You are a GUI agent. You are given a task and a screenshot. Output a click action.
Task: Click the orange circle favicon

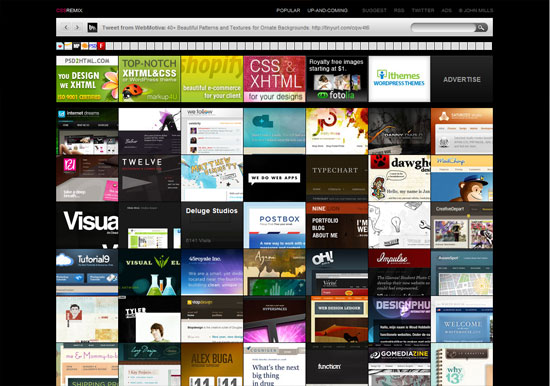pyautogui.click(x=85, y=46)
